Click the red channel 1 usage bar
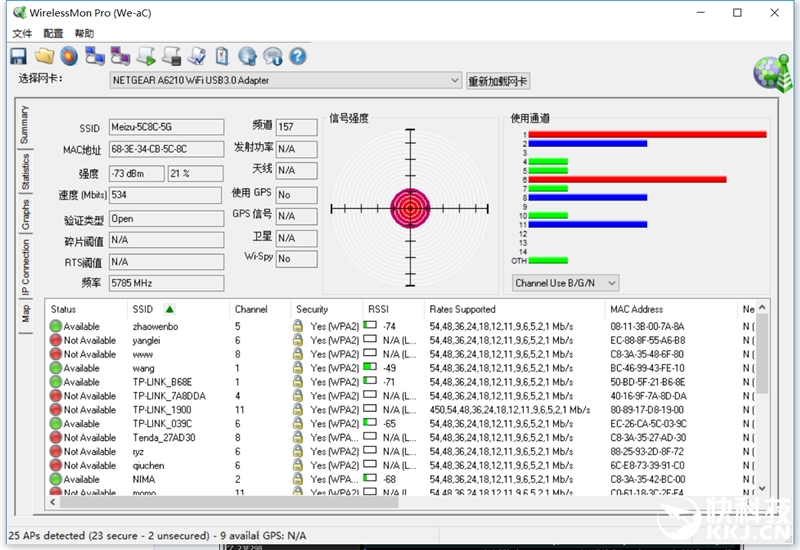Image resolution: width=800 pixels, height=550 pixels. click(x=646, y=134)
